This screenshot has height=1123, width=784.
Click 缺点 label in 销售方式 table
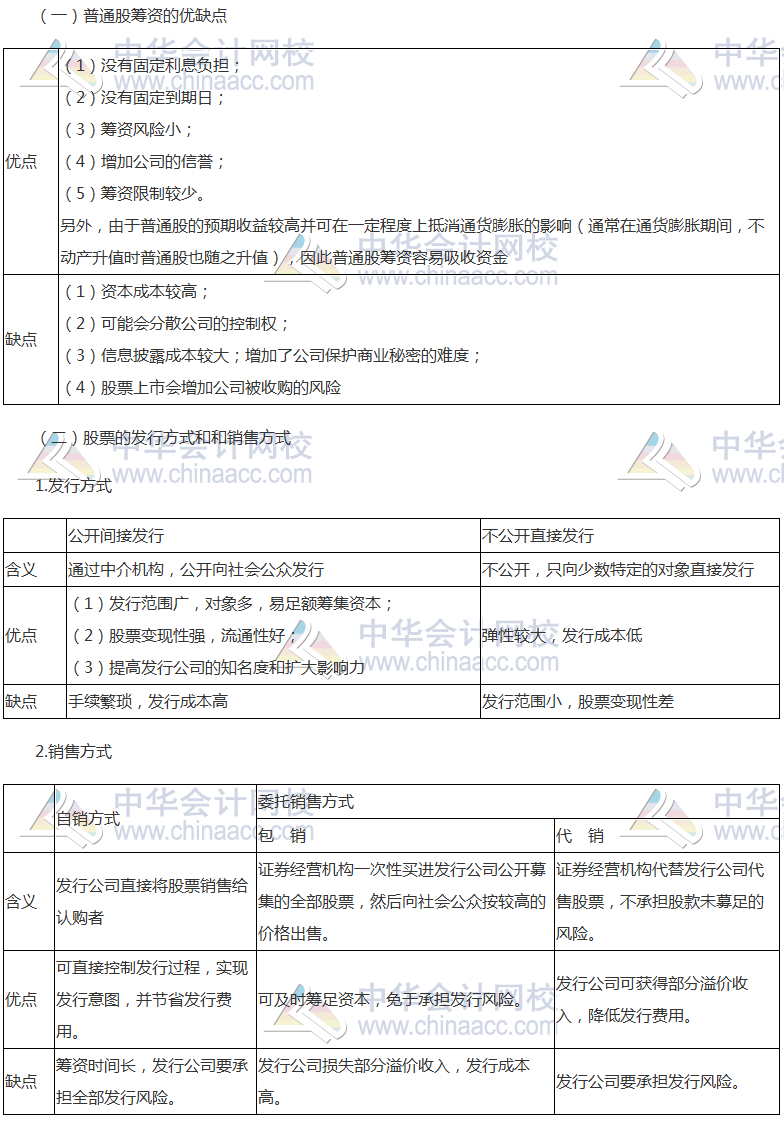pos(21,1081)
